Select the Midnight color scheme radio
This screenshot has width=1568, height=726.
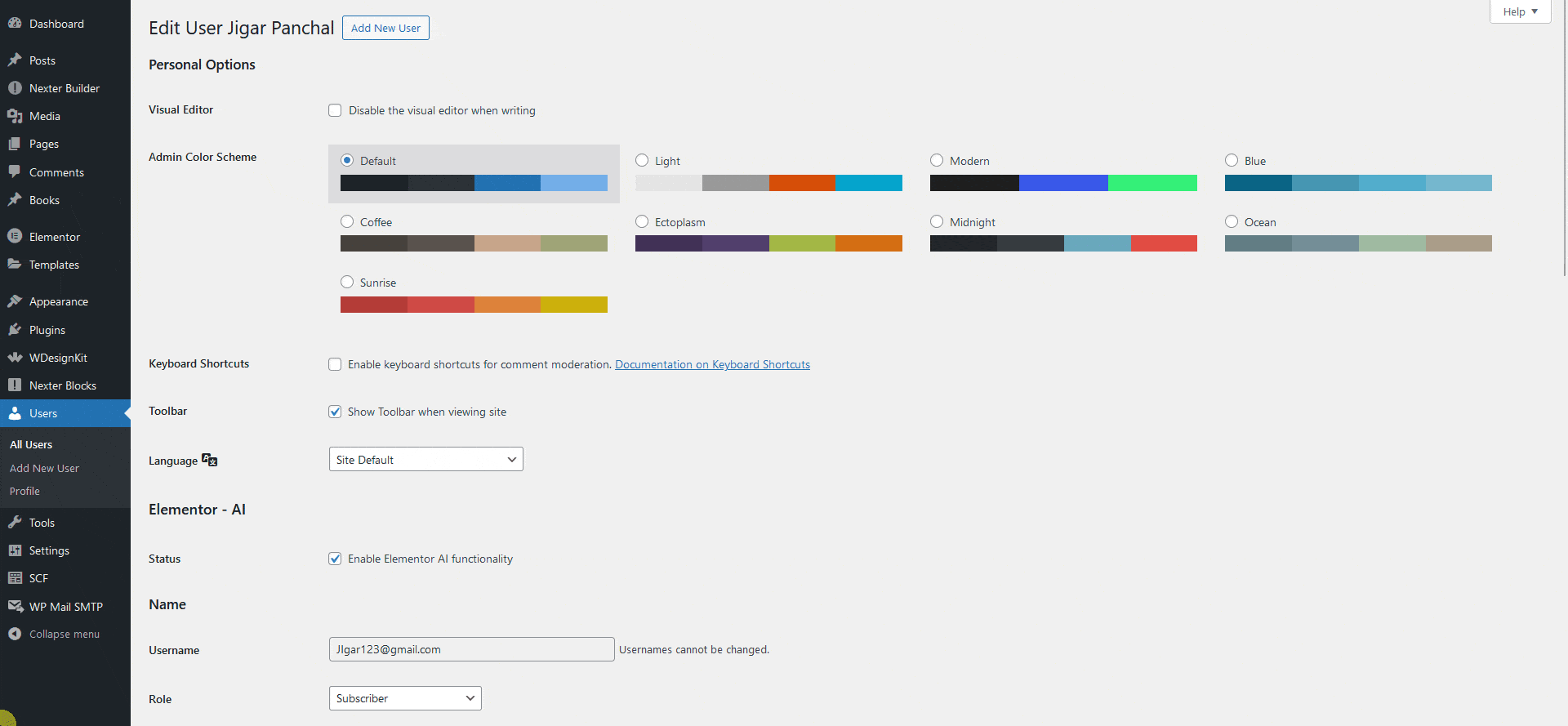(x=937, y=221)
